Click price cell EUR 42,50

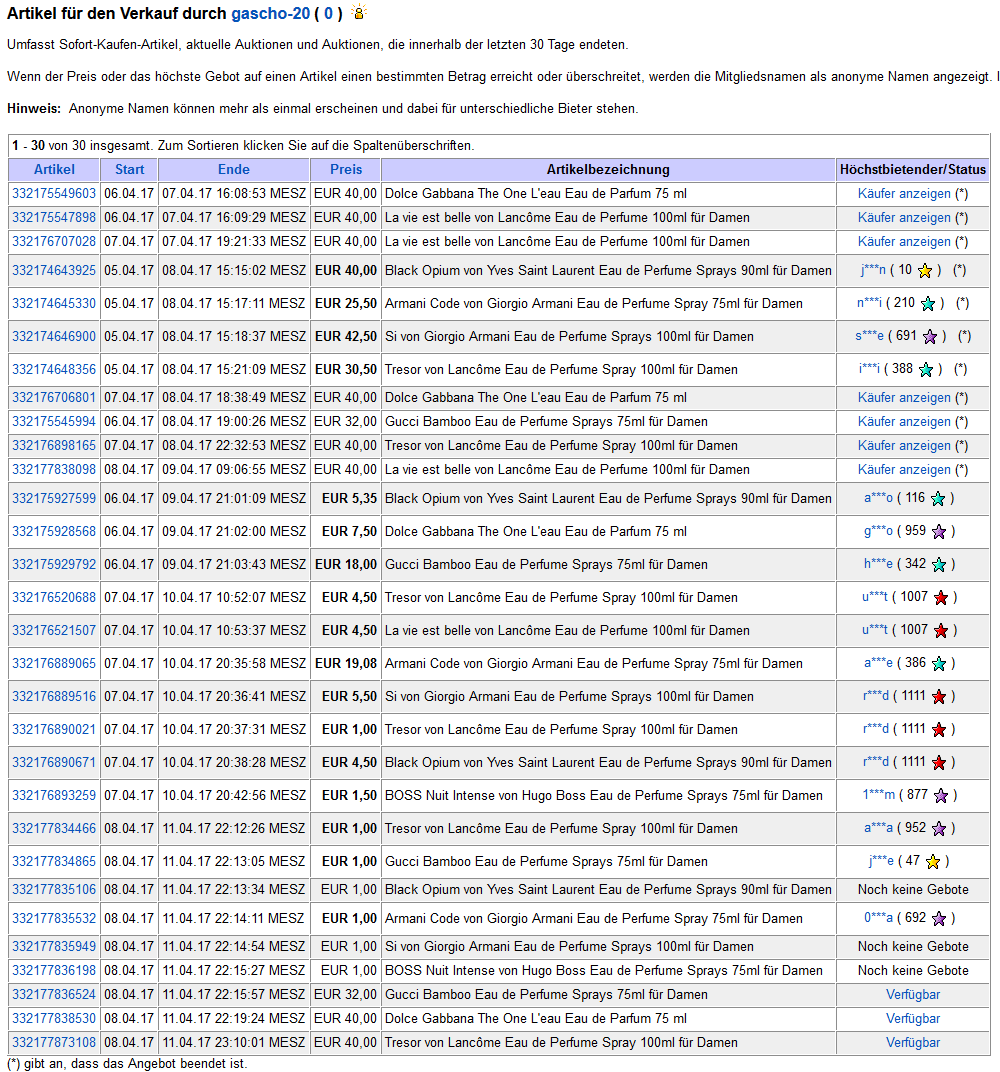pos(346,336)
